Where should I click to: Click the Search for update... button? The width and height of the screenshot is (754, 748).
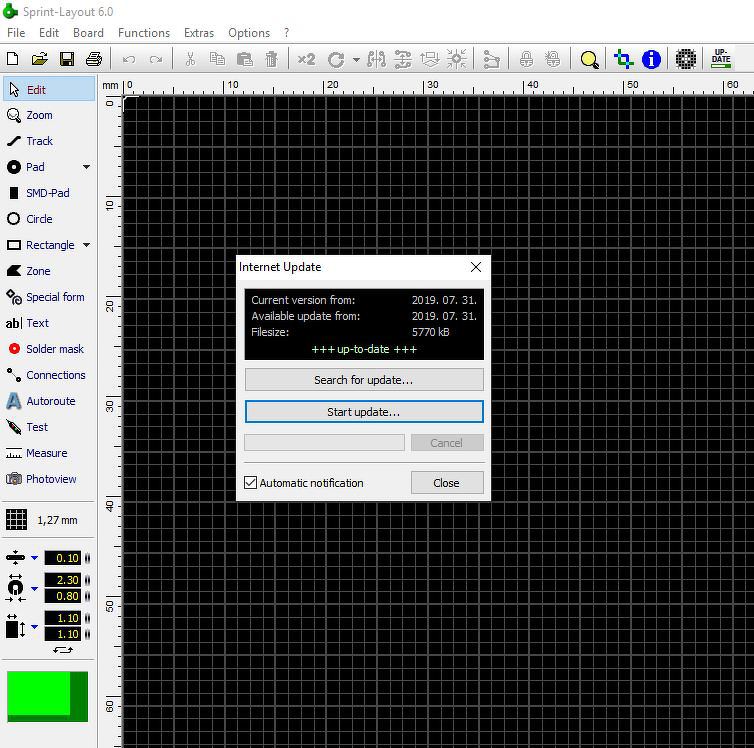[x=364, y=380]
